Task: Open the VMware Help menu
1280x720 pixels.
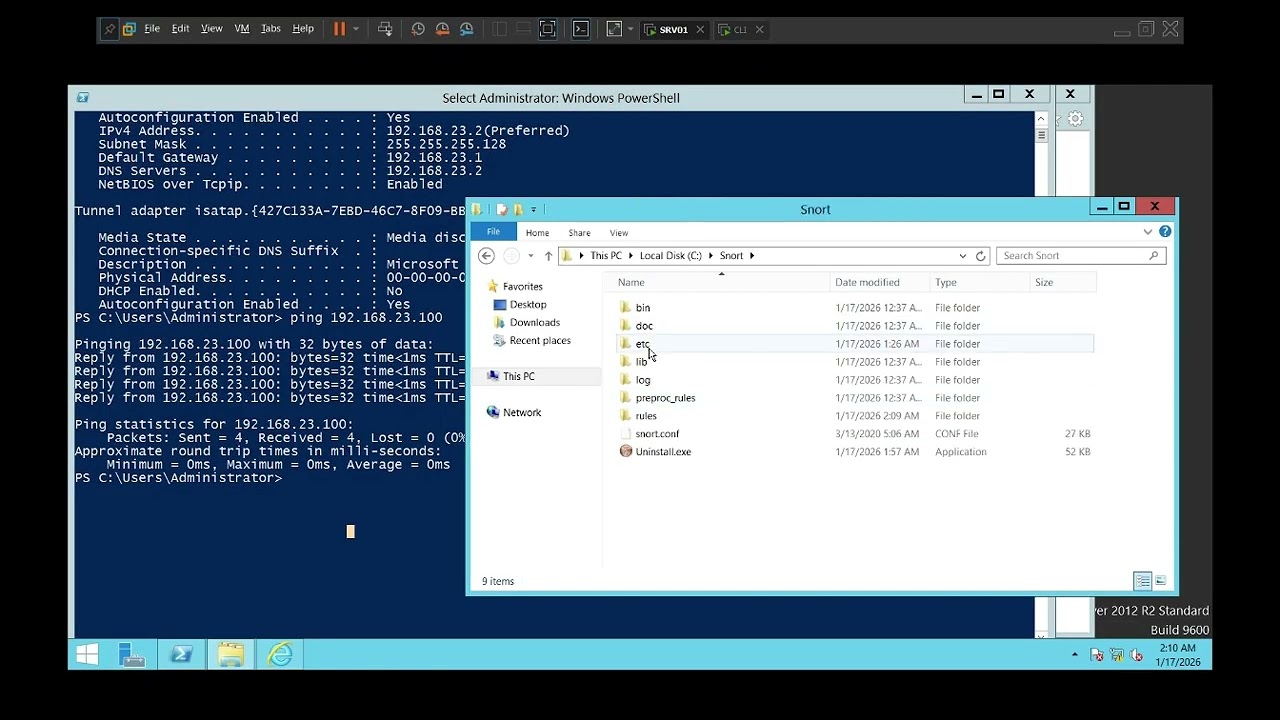Action: pyautogui.click(x=303, y=29)
